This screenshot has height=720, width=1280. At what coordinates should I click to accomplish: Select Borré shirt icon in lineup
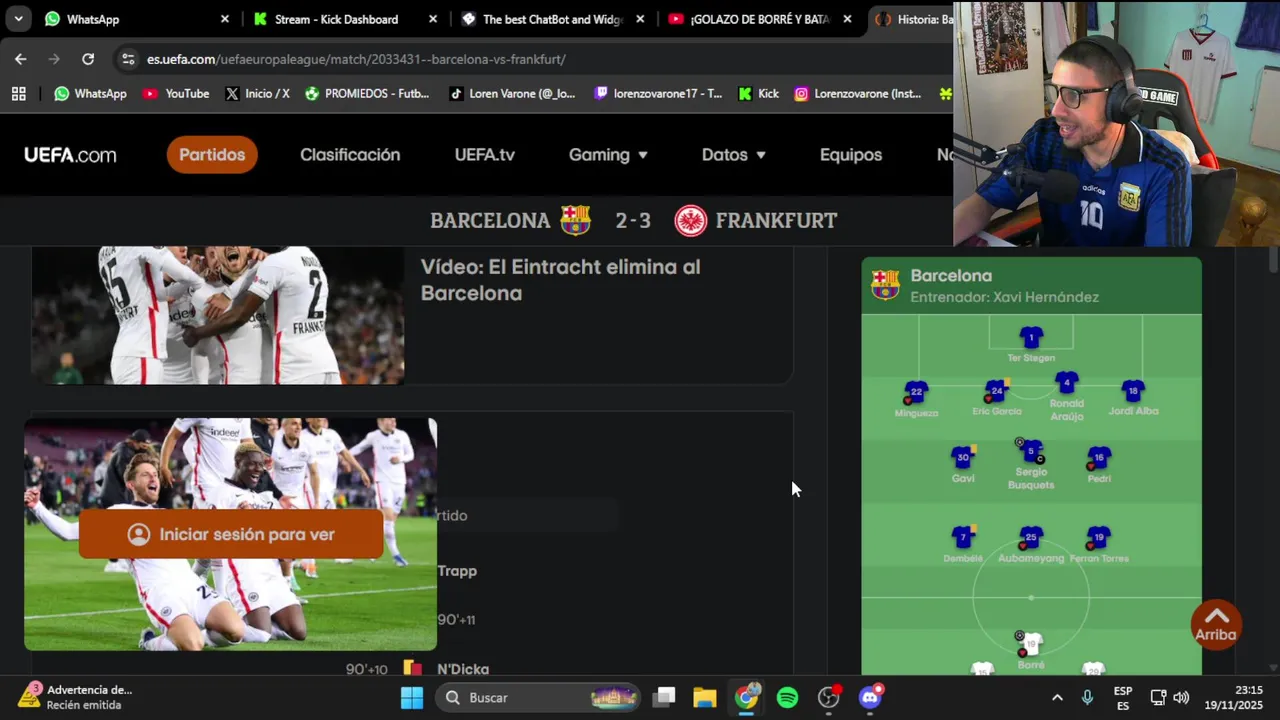tap(1031, 644)
